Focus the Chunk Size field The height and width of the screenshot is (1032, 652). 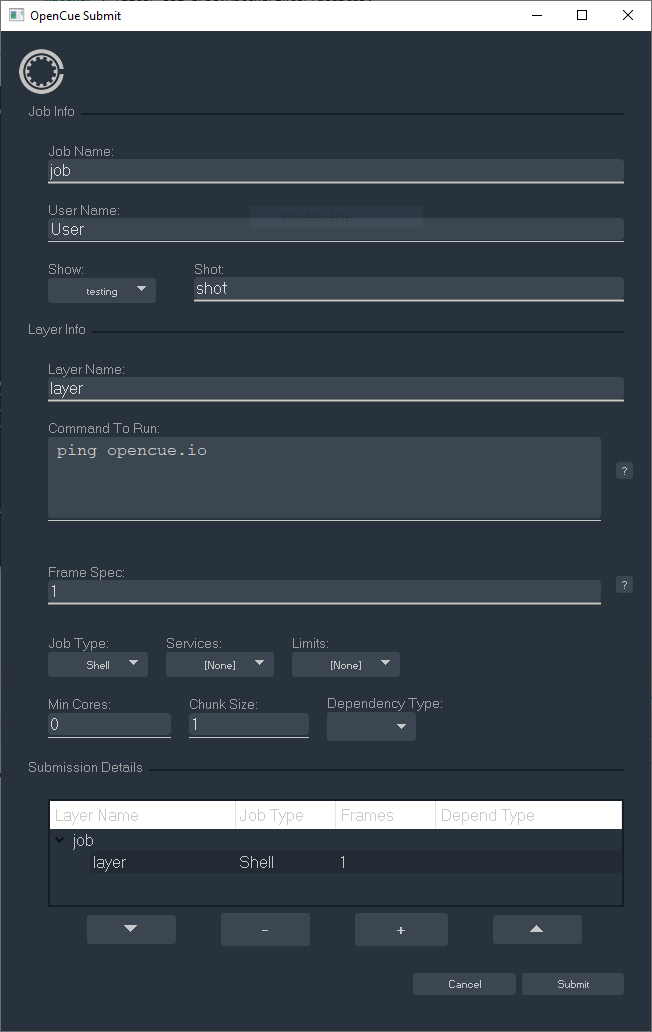click(249, 725)
